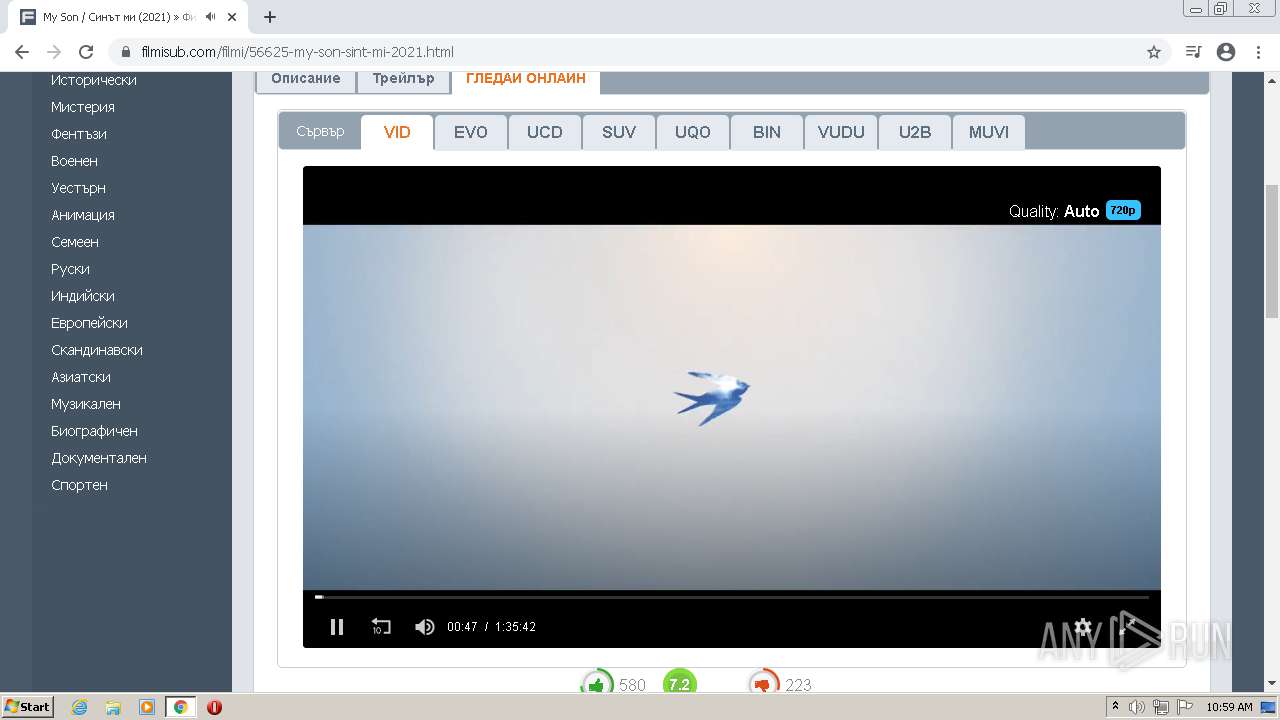Select the VID server tab
The width and height of the screenshot is (1280, 720).
(x=397, y=132)
